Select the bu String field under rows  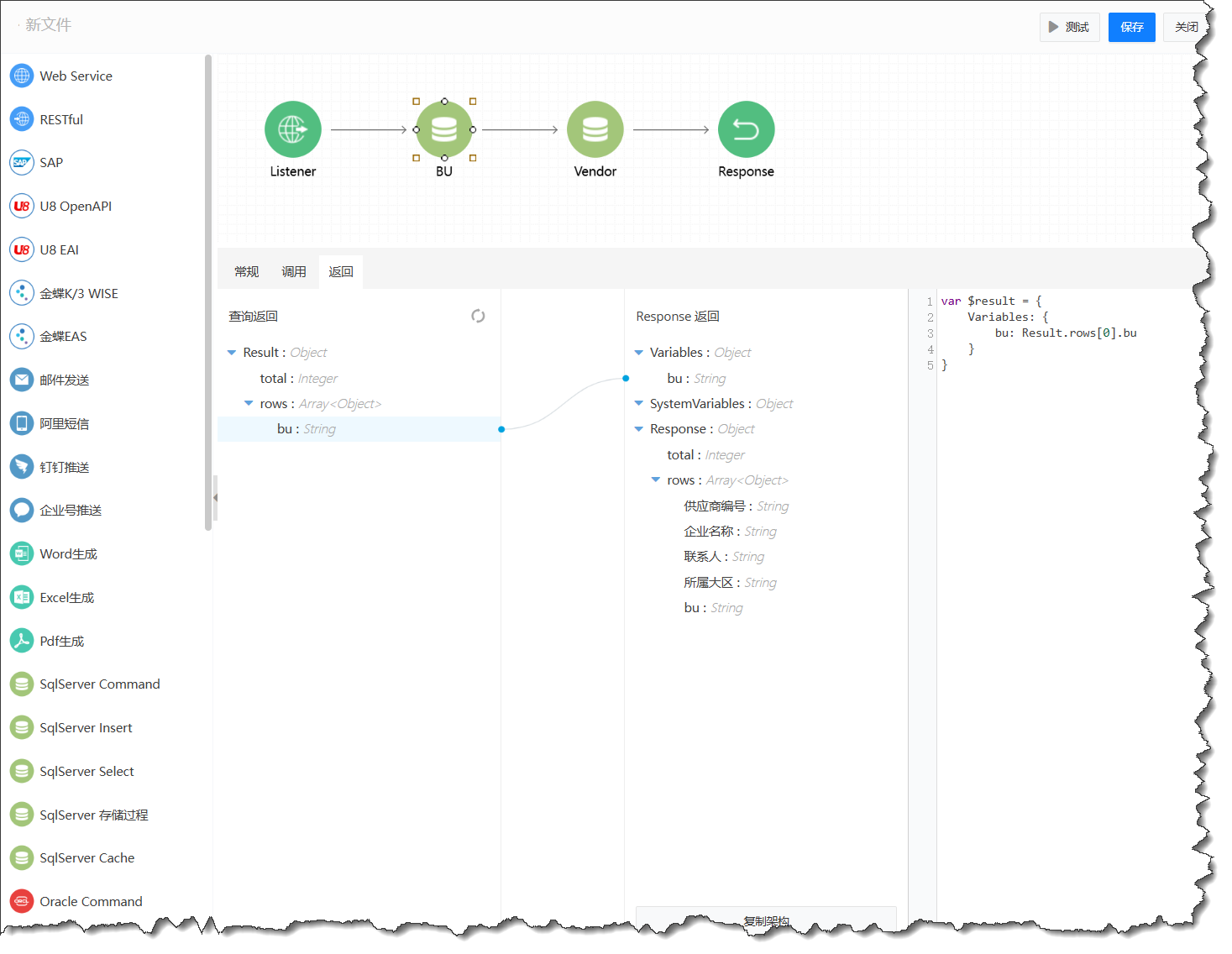click(x=307, y=429)
